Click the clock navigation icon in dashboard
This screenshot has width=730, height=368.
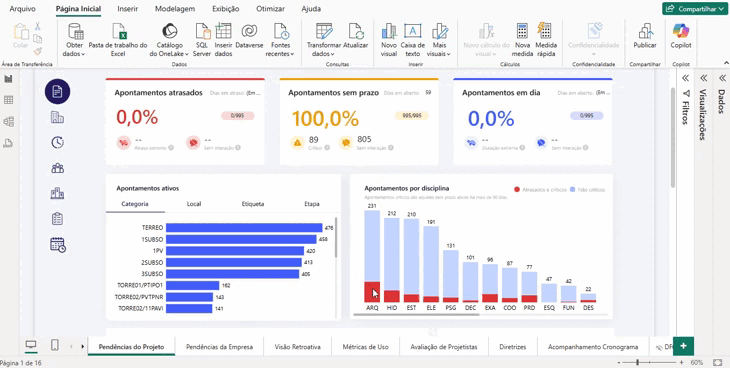click(57, 143)
